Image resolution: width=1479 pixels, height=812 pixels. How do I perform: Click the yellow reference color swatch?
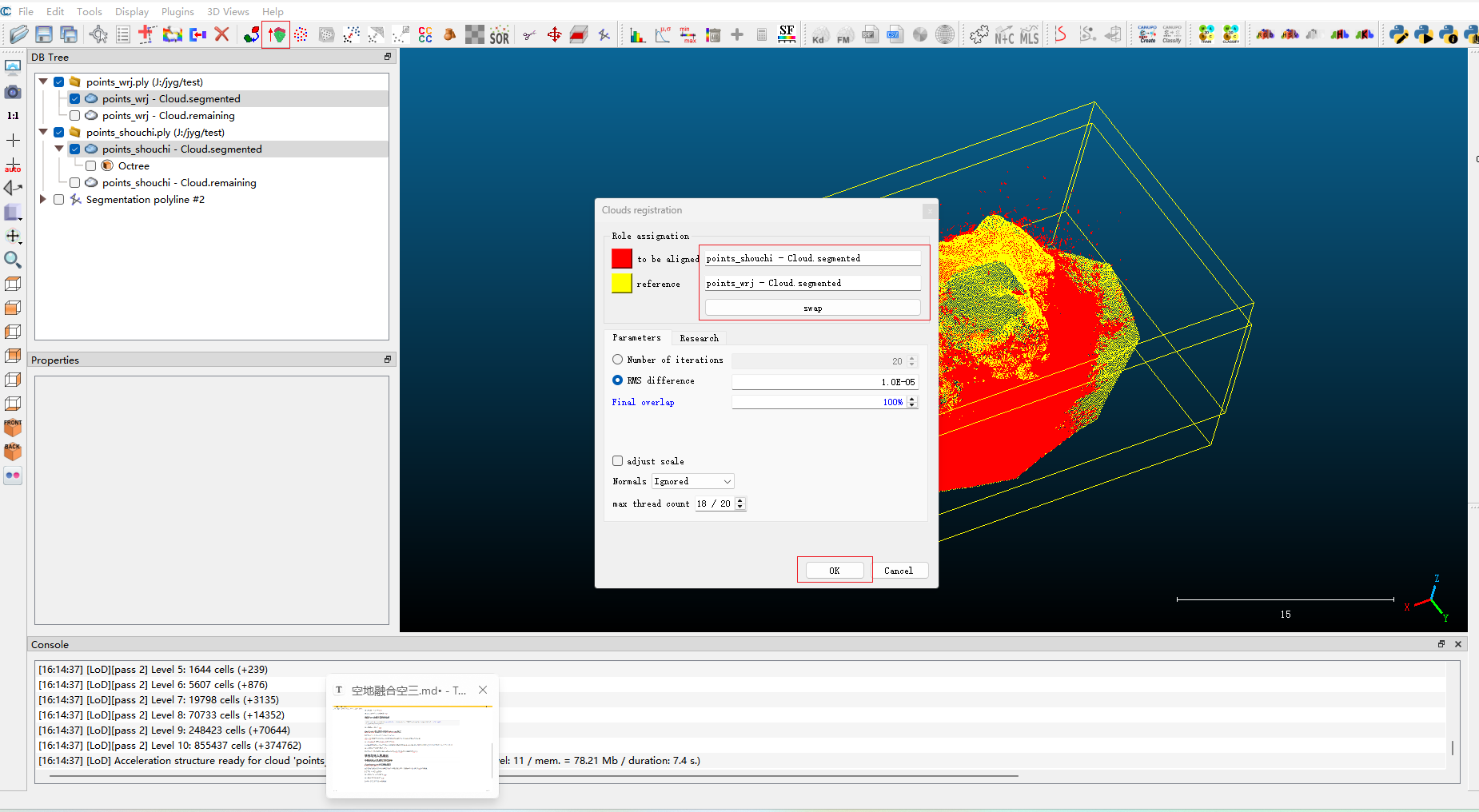pyautogui.click(x=622, y=284)
